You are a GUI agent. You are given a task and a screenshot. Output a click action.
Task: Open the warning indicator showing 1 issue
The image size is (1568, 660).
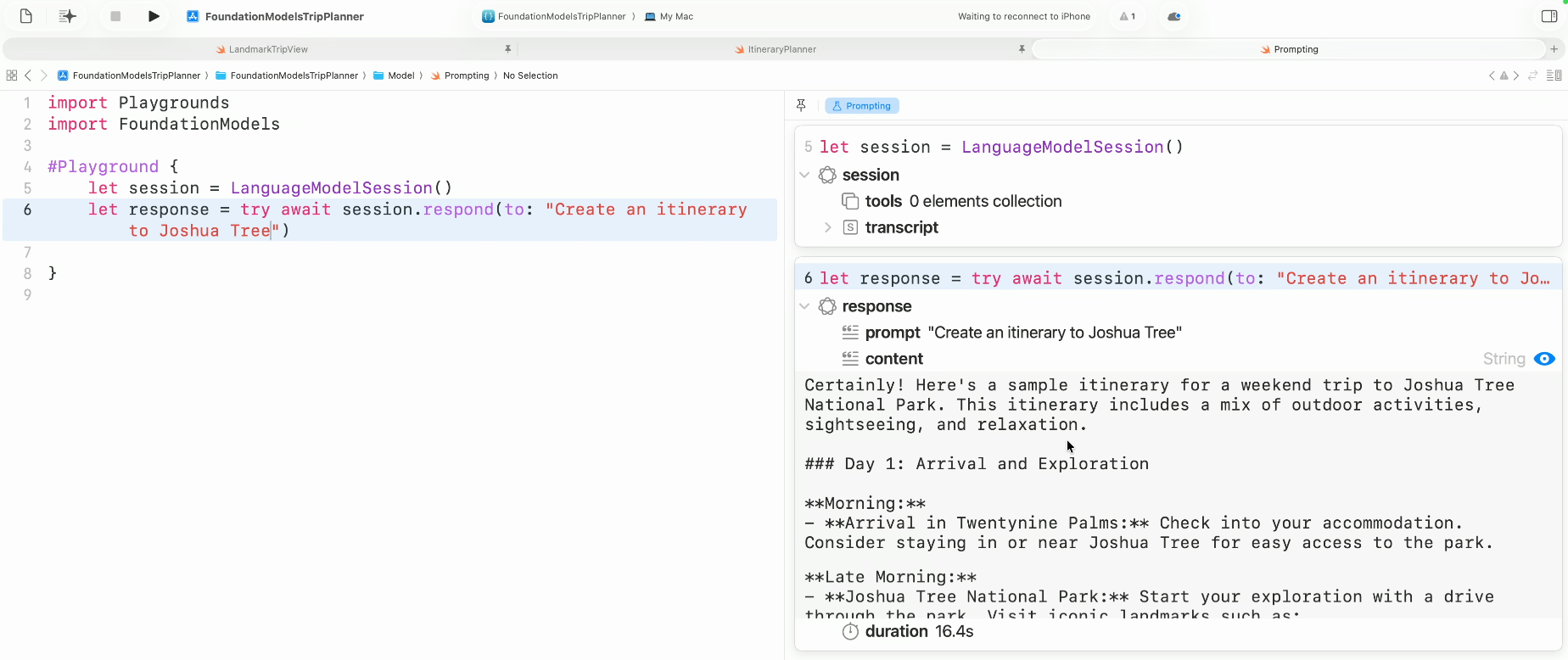tap(1127, 16)
